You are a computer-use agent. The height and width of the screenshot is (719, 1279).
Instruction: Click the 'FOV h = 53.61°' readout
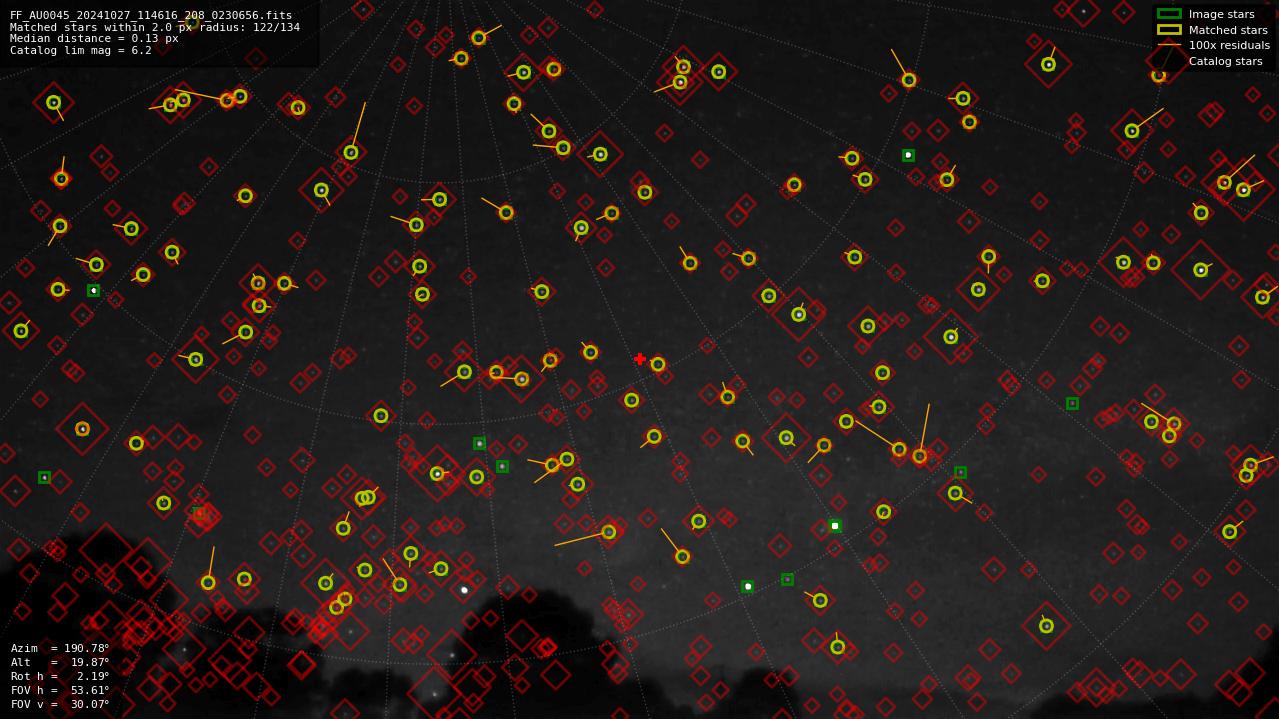pyautogui.click(x=60, y=690)
